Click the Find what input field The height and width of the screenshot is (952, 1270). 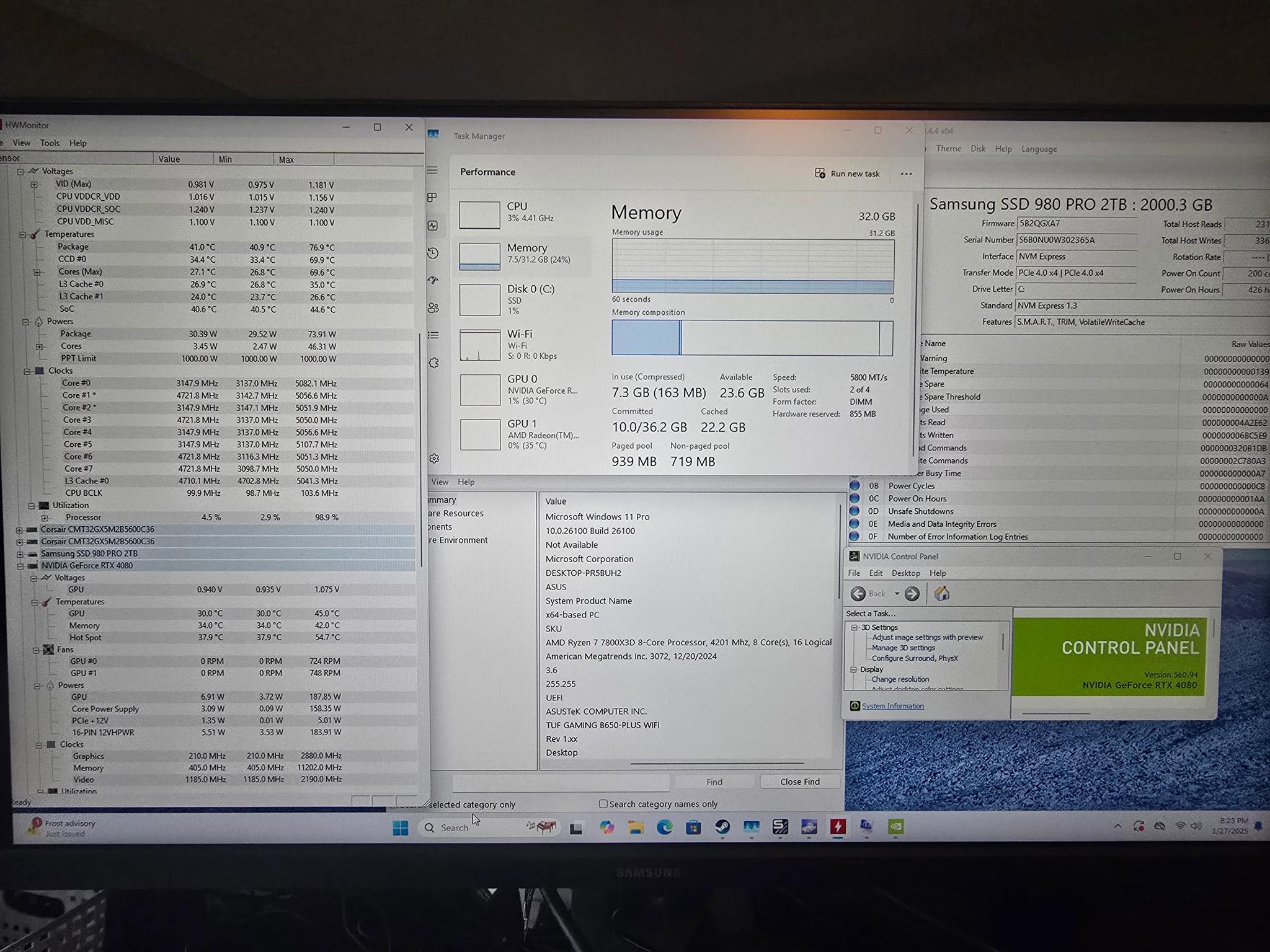(x=561, y=782)
